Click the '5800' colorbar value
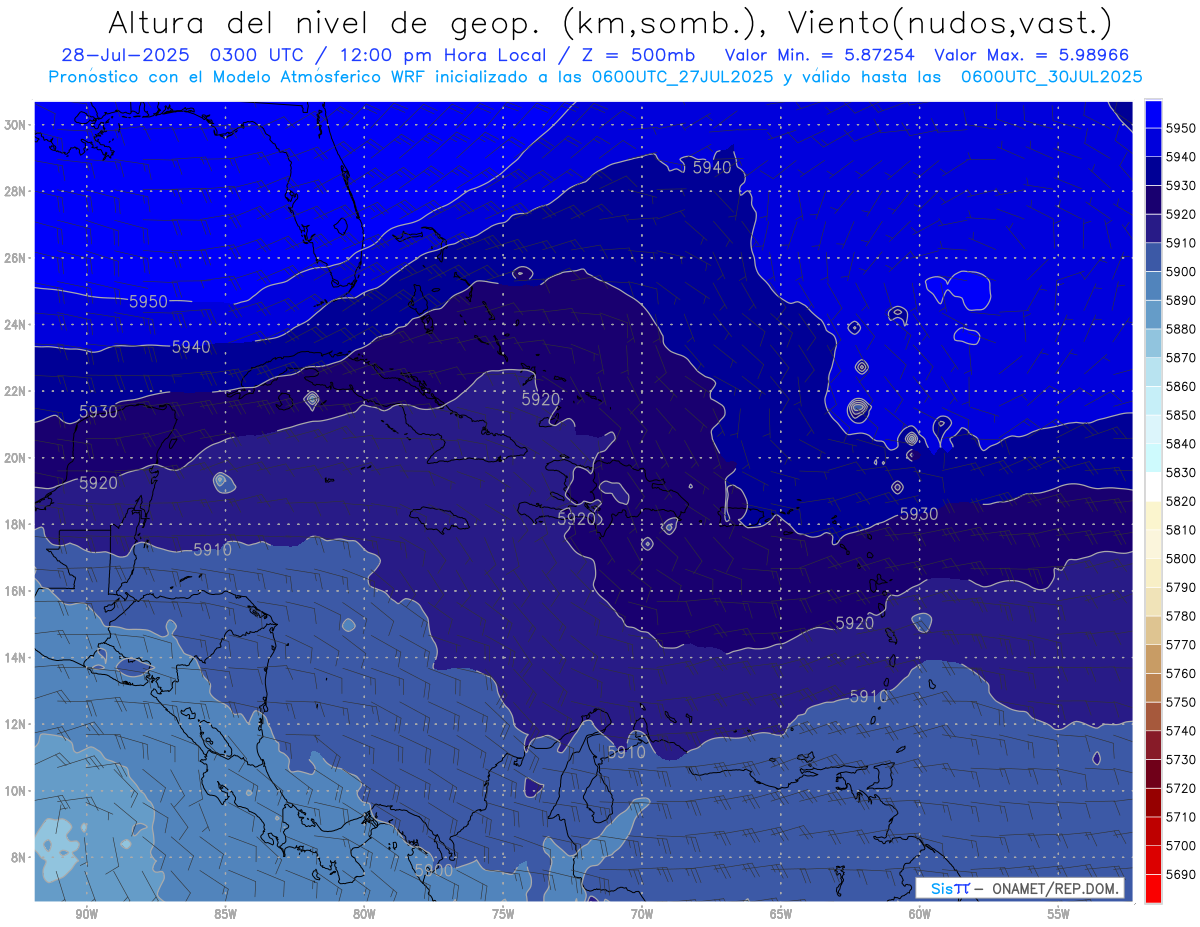 coord(1180,558)
